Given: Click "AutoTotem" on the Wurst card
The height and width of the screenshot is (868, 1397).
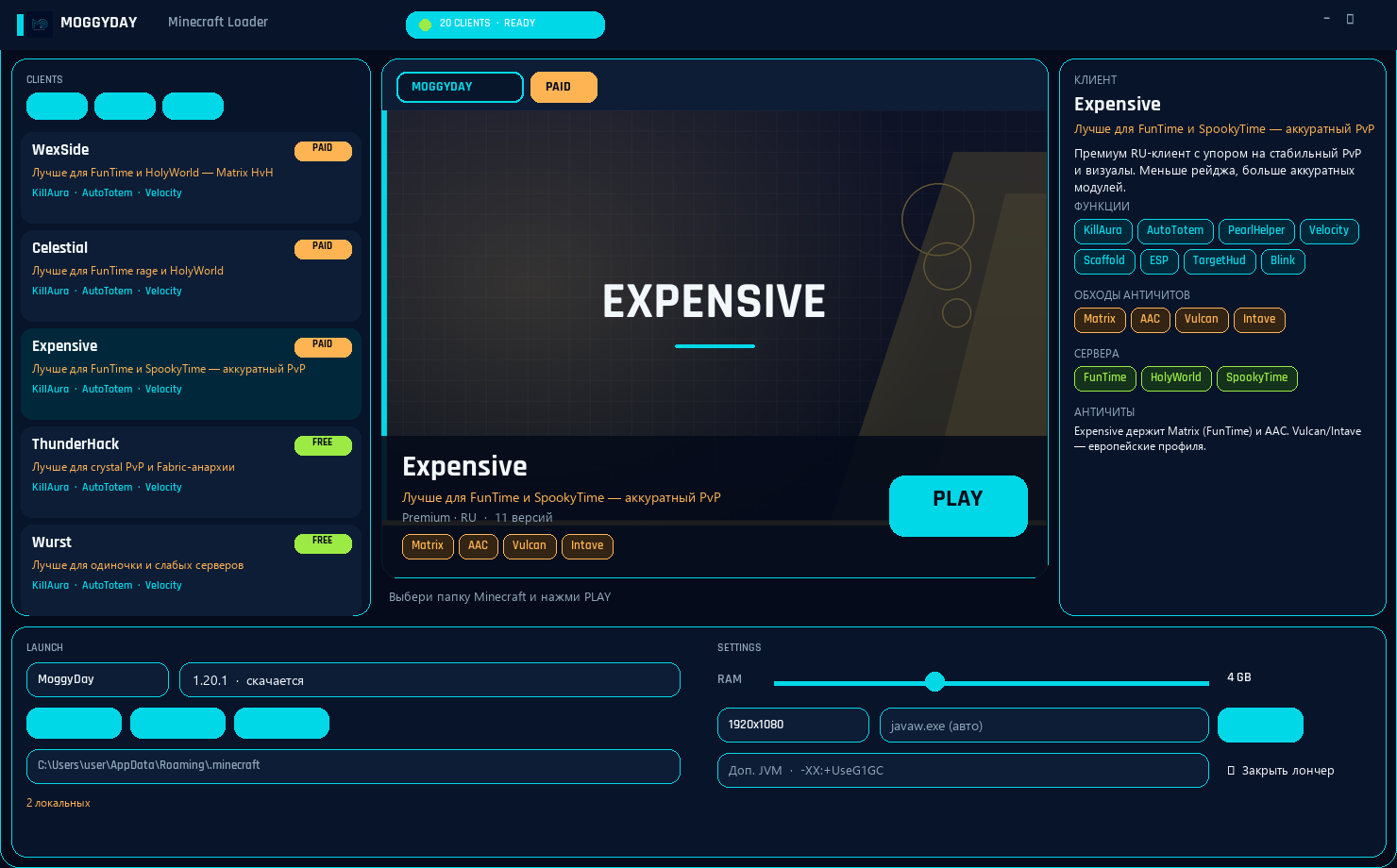Looking at the screenshot, I should coord(108,586).
